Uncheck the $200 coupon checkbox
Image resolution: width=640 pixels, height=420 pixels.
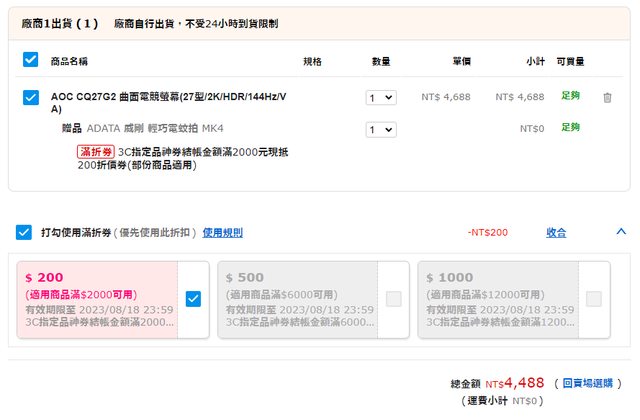pyautogui.click(x=193, y=298)
